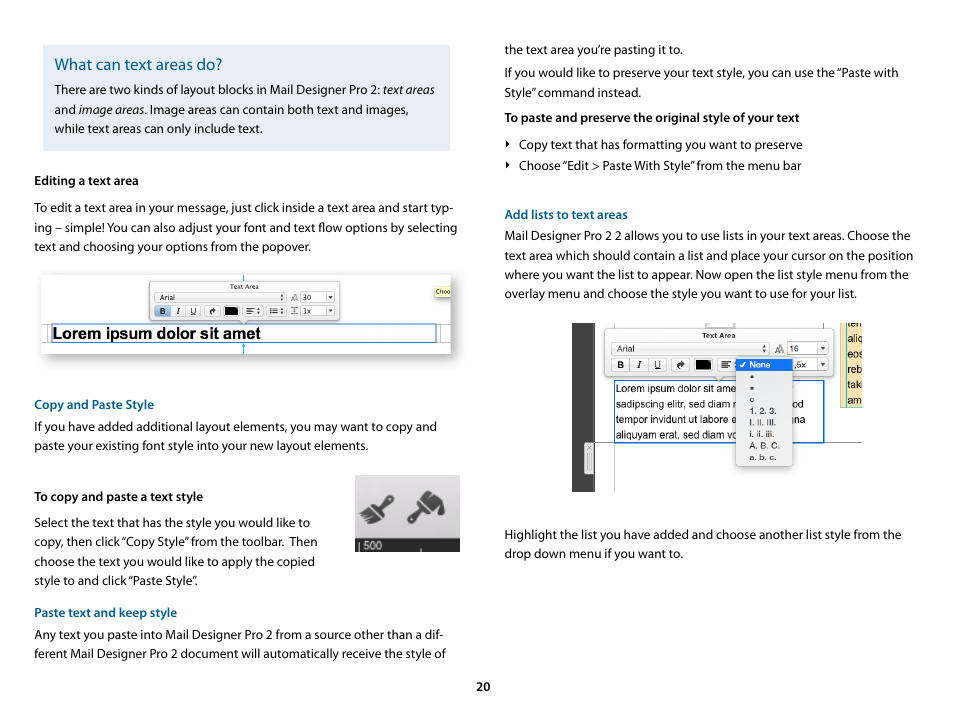Choose the 'I. II. III.' uppercase roman list style
The width and height of the screenshot is (954, 724).
tap(764, 422)
